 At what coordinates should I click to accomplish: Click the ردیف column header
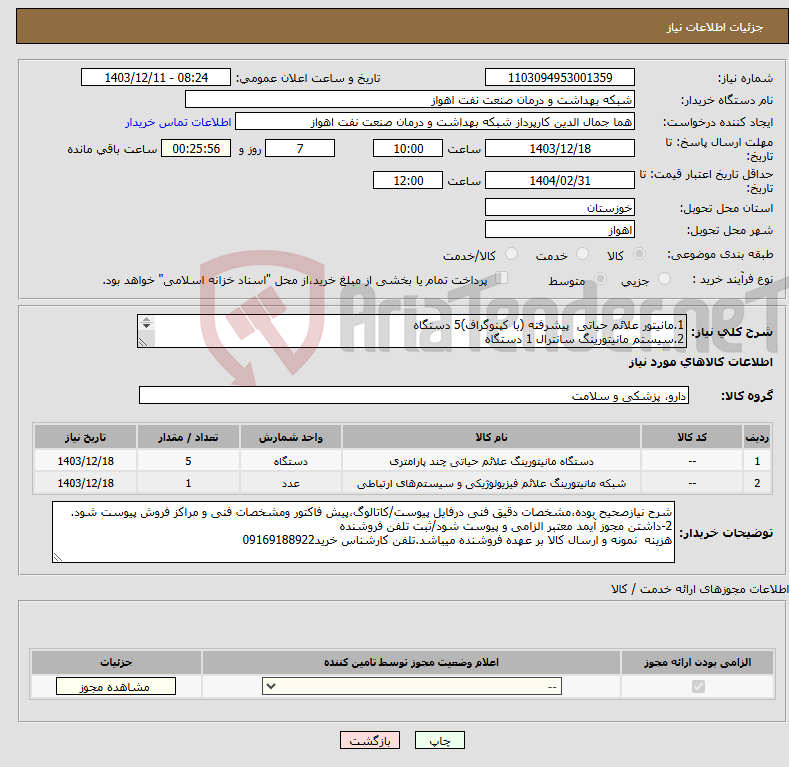pos(757,437)
